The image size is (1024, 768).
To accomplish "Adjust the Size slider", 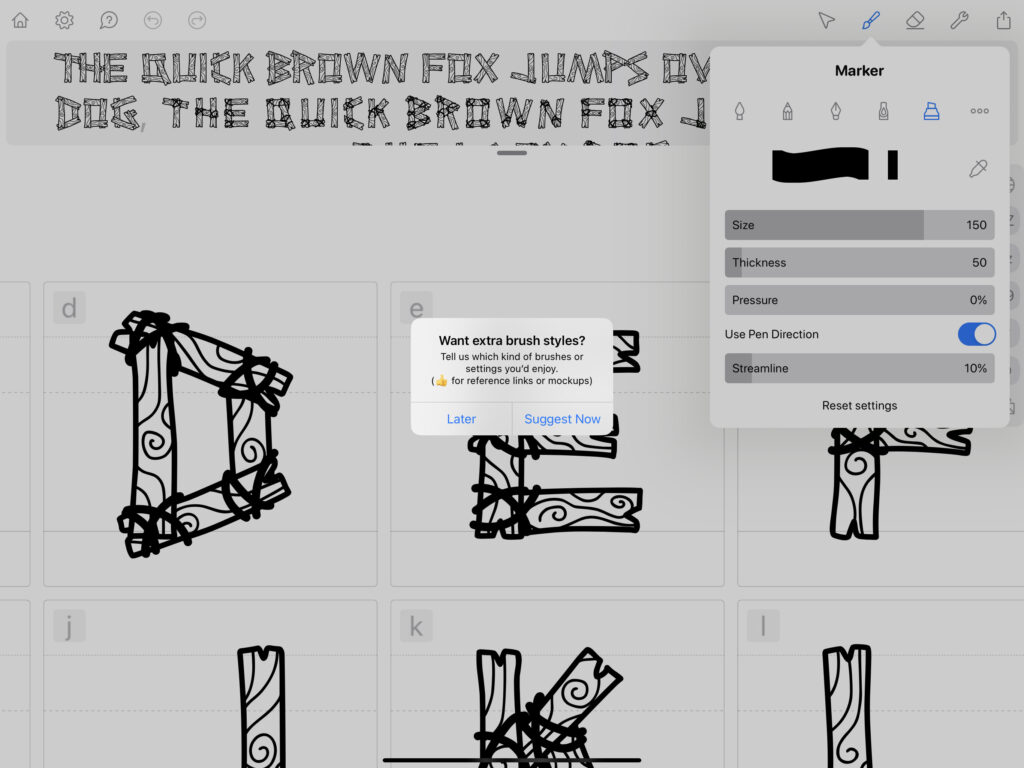I will coord(859,225).
